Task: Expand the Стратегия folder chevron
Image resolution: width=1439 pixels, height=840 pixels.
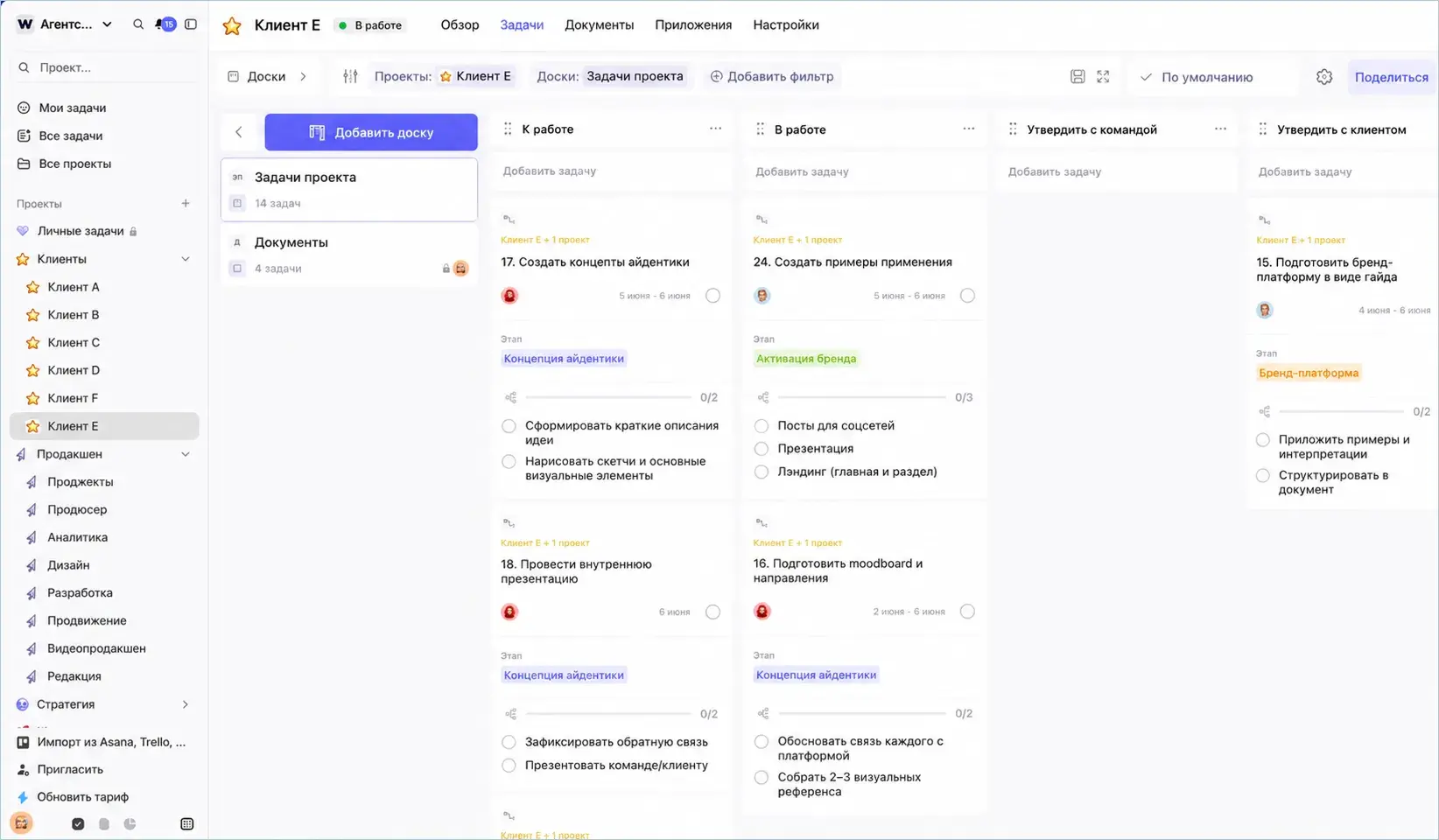Action: click(x=186, y=704)
